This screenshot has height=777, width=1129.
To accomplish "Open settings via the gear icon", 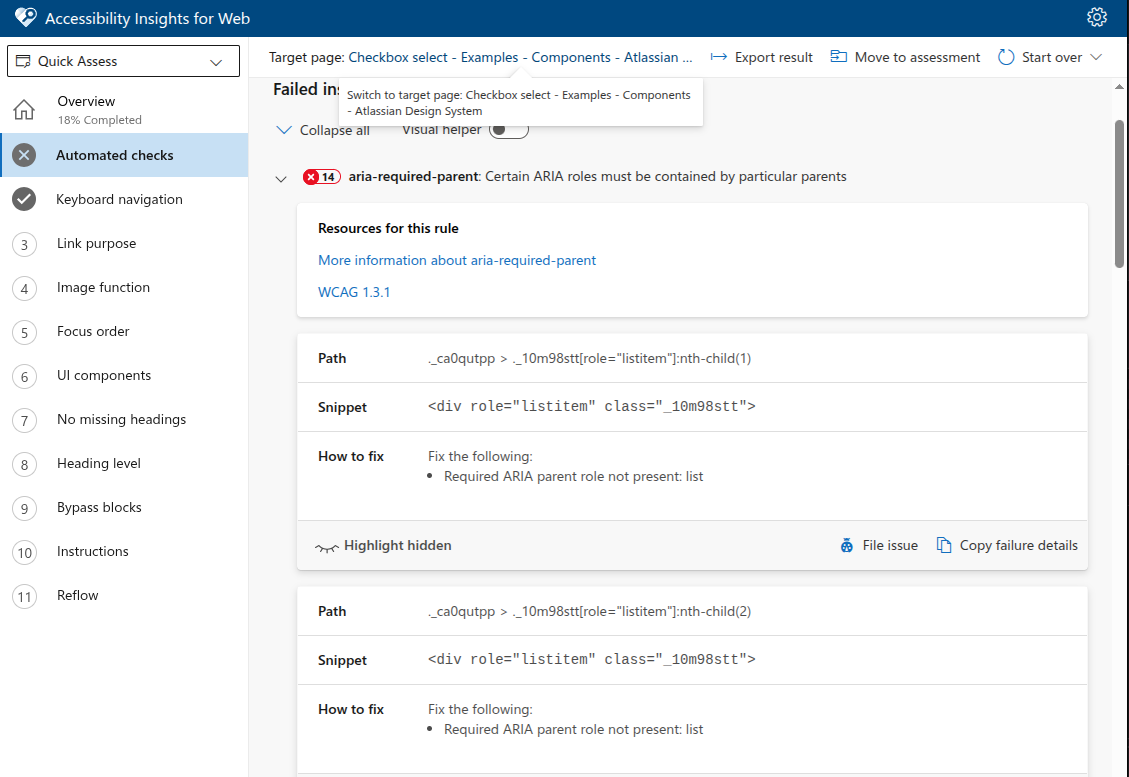I will [1097, 17].
